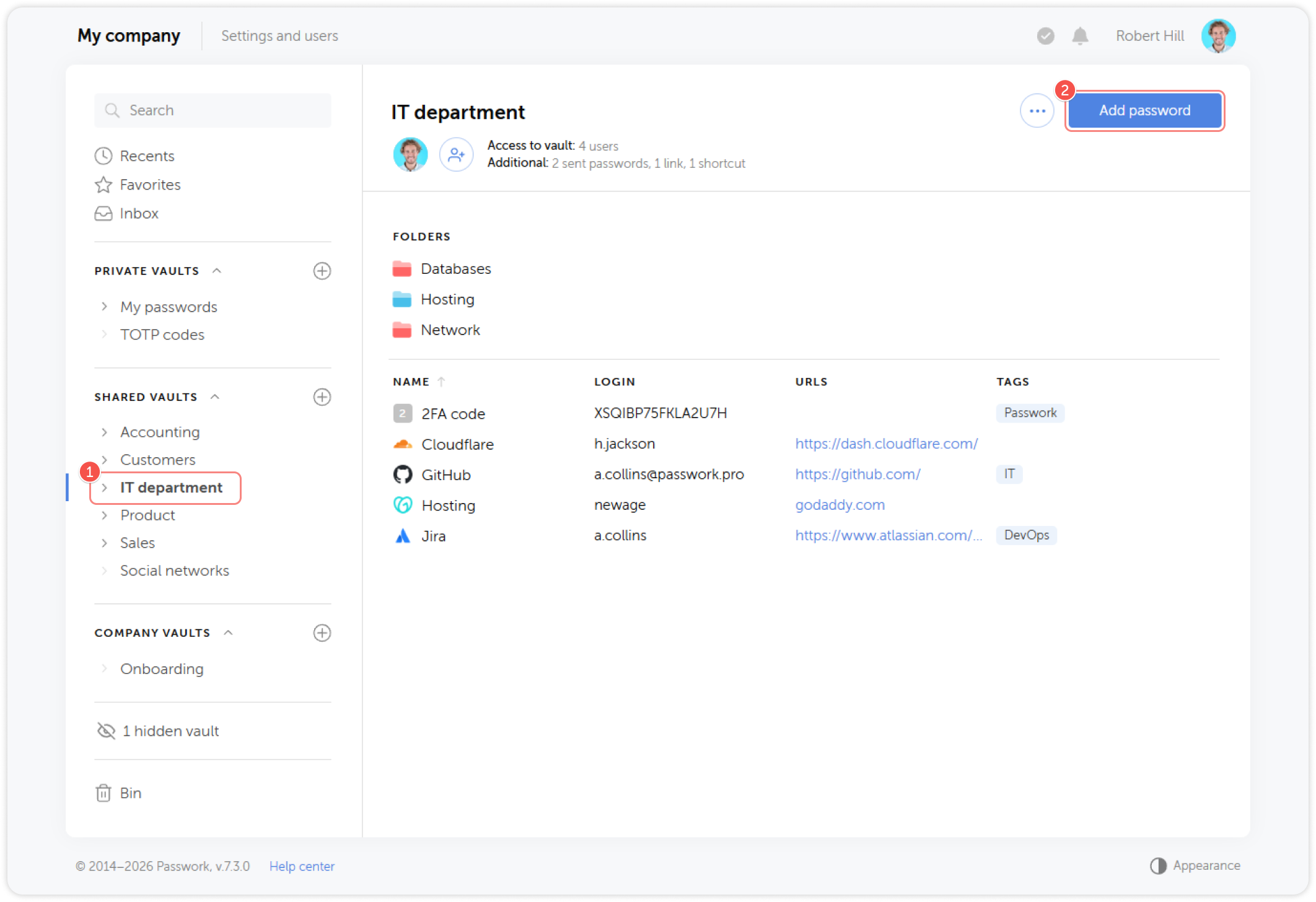
Task: Add a new company vault with plus icon
Action: [x=322, y=633]
